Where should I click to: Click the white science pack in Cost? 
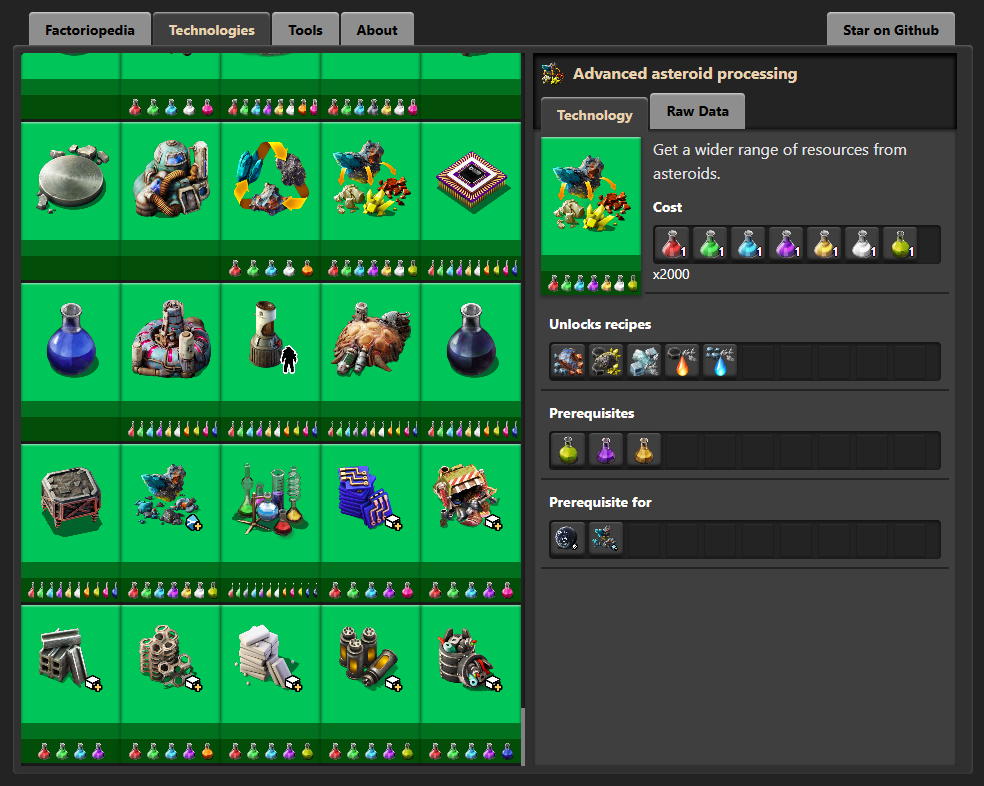point(863,244)
